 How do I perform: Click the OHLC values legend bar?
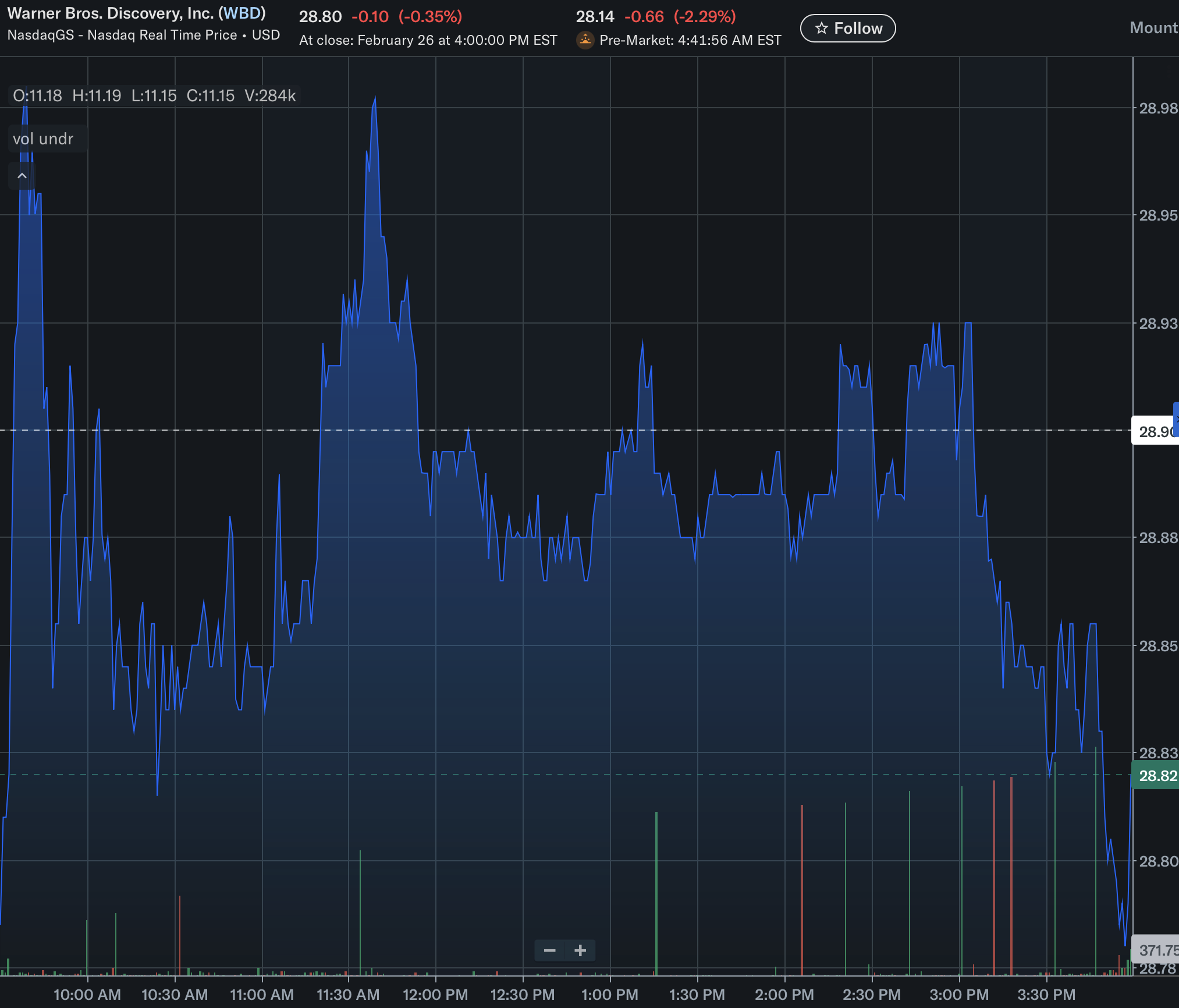pos(154,95)
